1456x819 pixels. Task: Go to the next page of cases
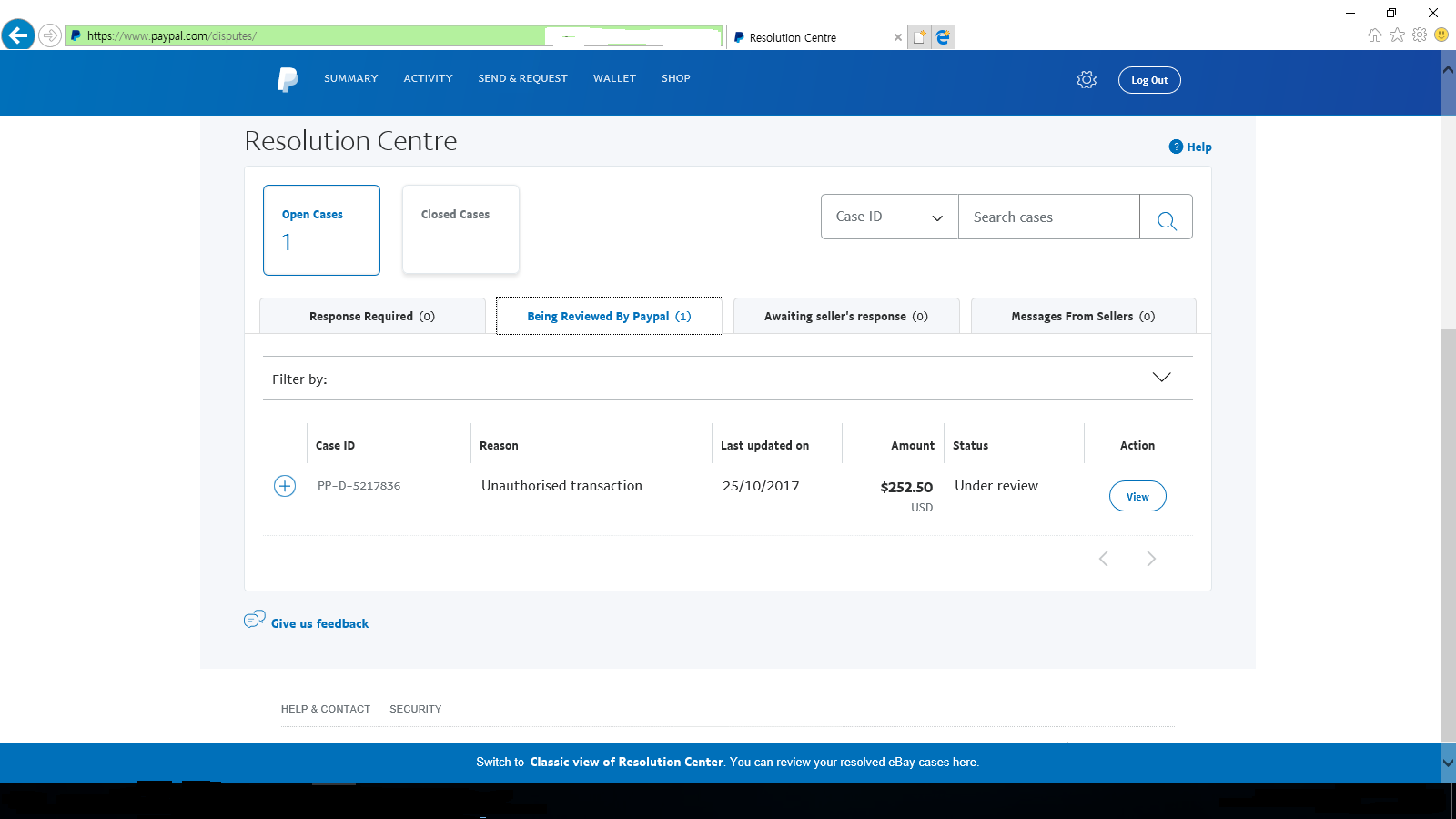click(x=1151, y=559)
